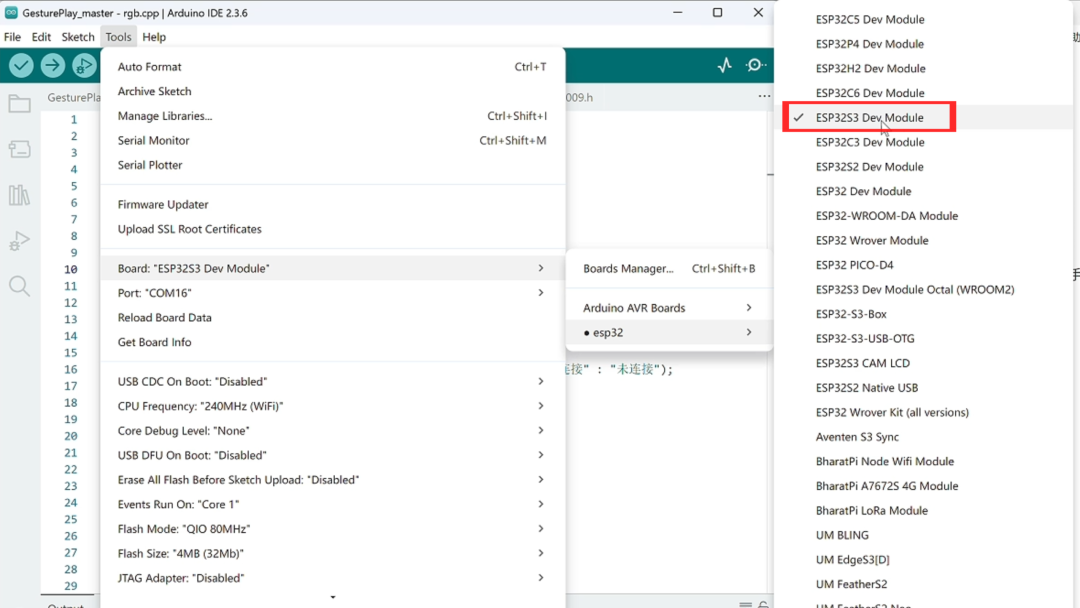Open the Library Manager sidebar icon
Viewport: 1080px width, 608px height.
(19, 196)
